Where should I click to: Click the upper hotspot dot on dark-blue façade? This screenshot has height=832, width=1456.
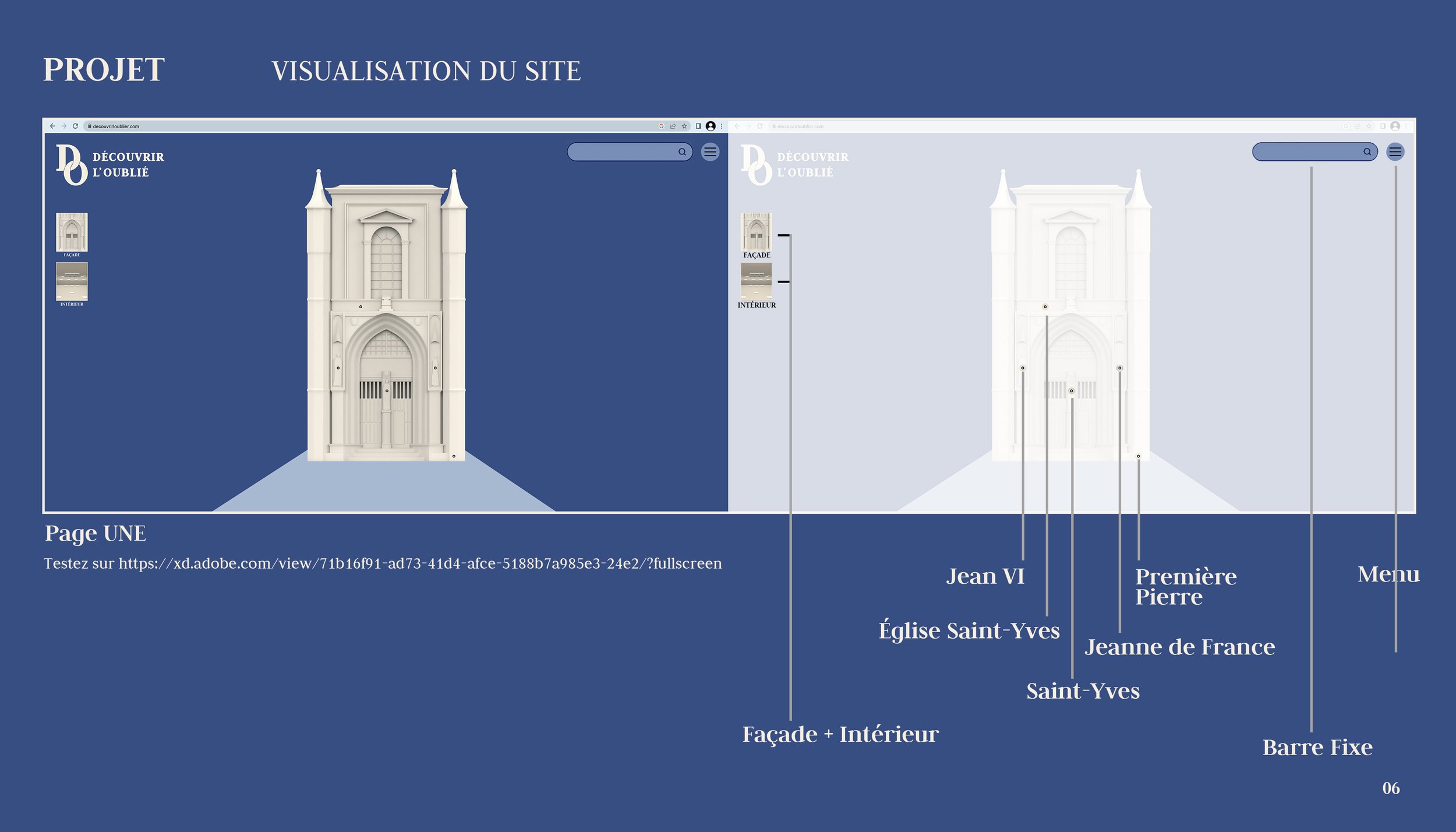tap(361, 306)
